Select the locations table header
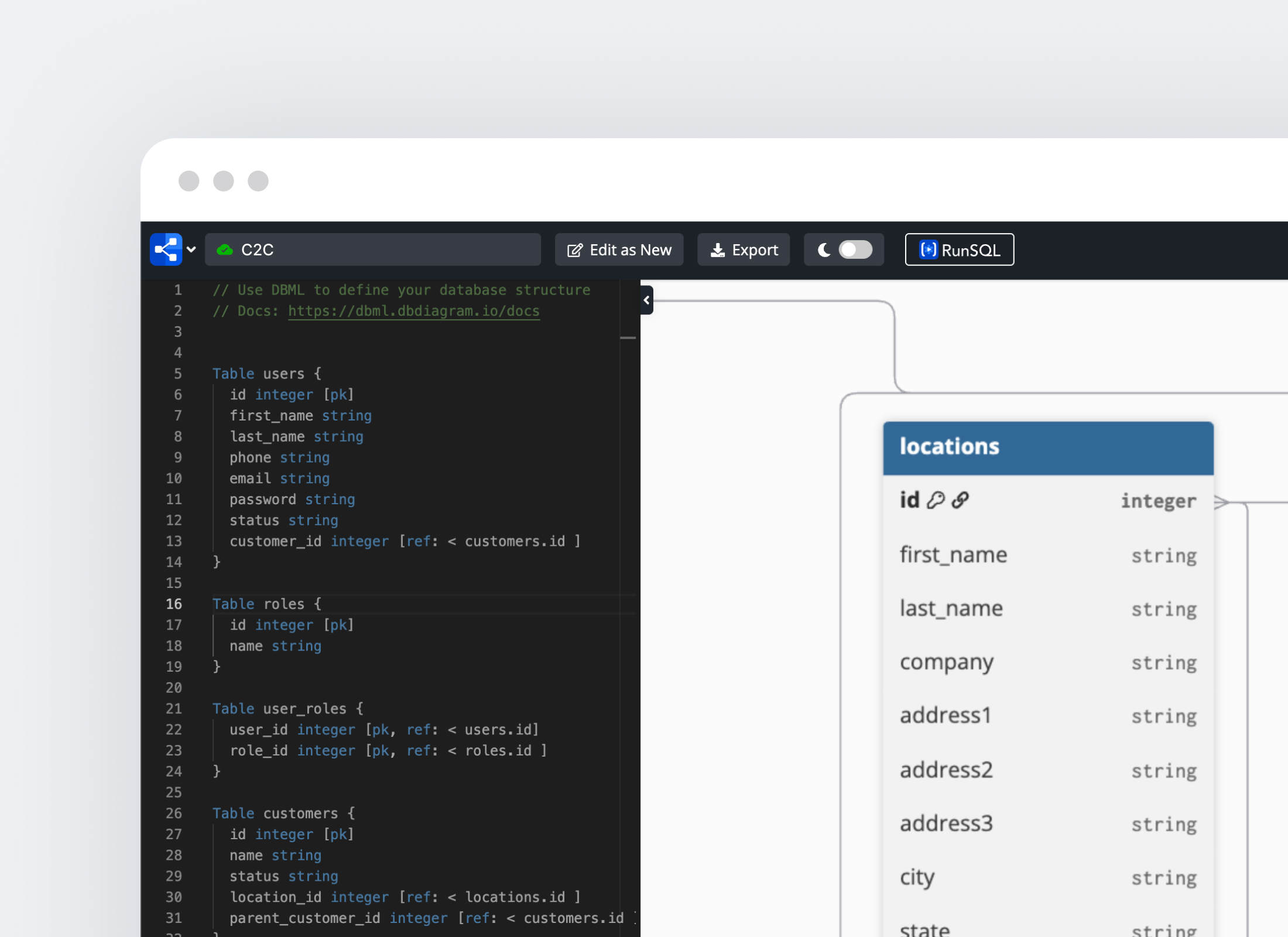1288x937 pixels. (x=1047, y=447)
